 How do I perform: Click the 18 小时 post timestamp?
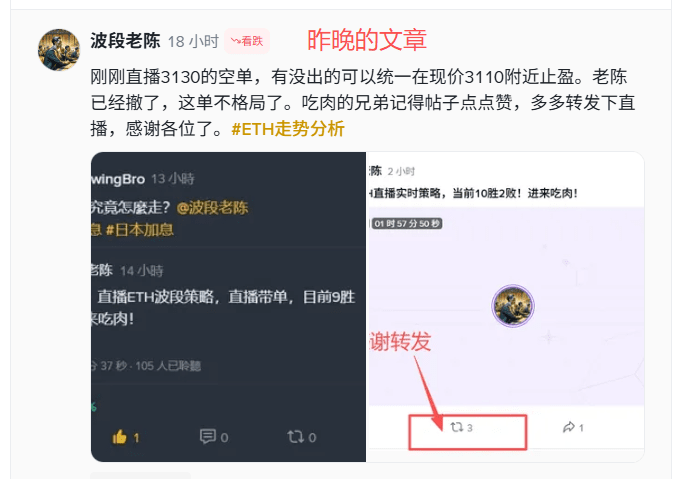click(193, 42)
